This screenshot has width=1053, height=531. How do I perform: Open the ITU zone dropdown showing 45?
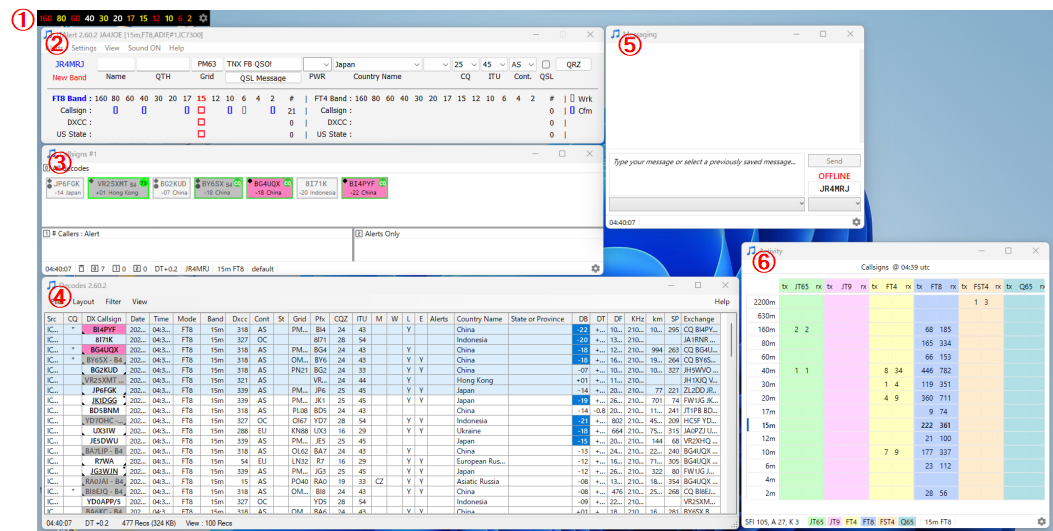tap(493, 64)
